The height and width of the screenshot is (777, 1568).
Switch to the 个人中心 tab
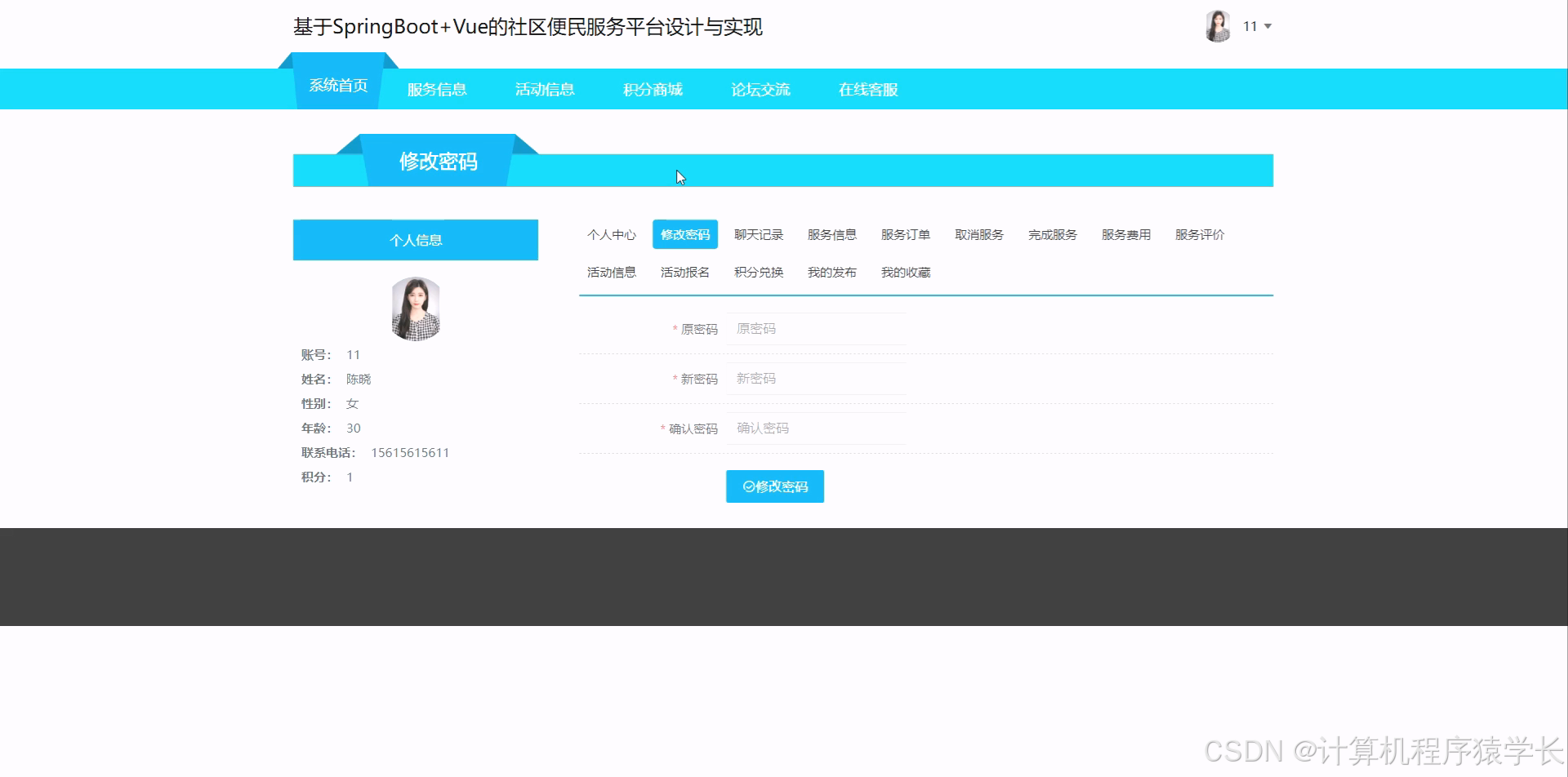611,234
